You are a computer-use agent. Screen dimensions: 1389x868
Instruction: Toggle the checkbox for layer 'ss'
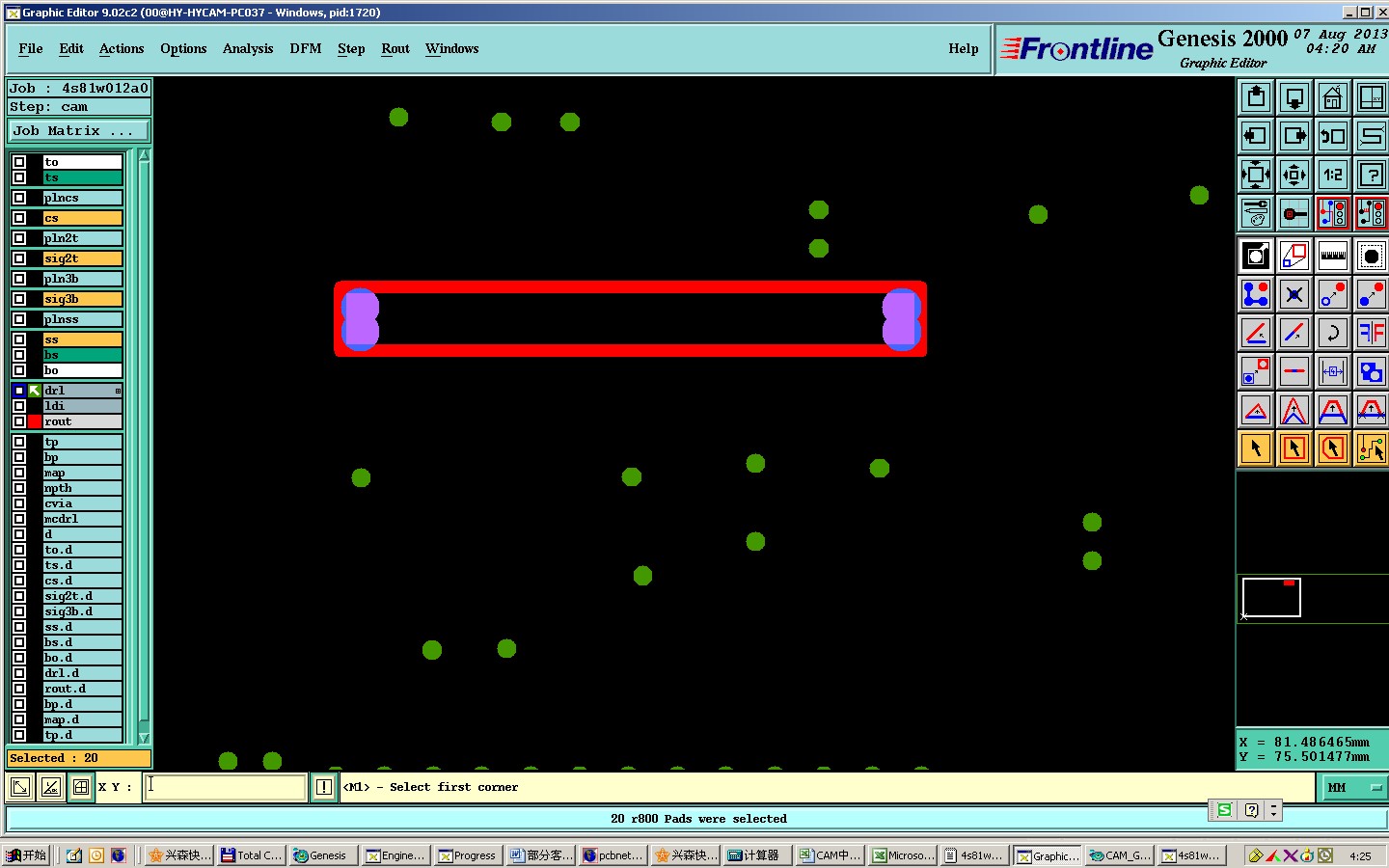click(19, 339)
